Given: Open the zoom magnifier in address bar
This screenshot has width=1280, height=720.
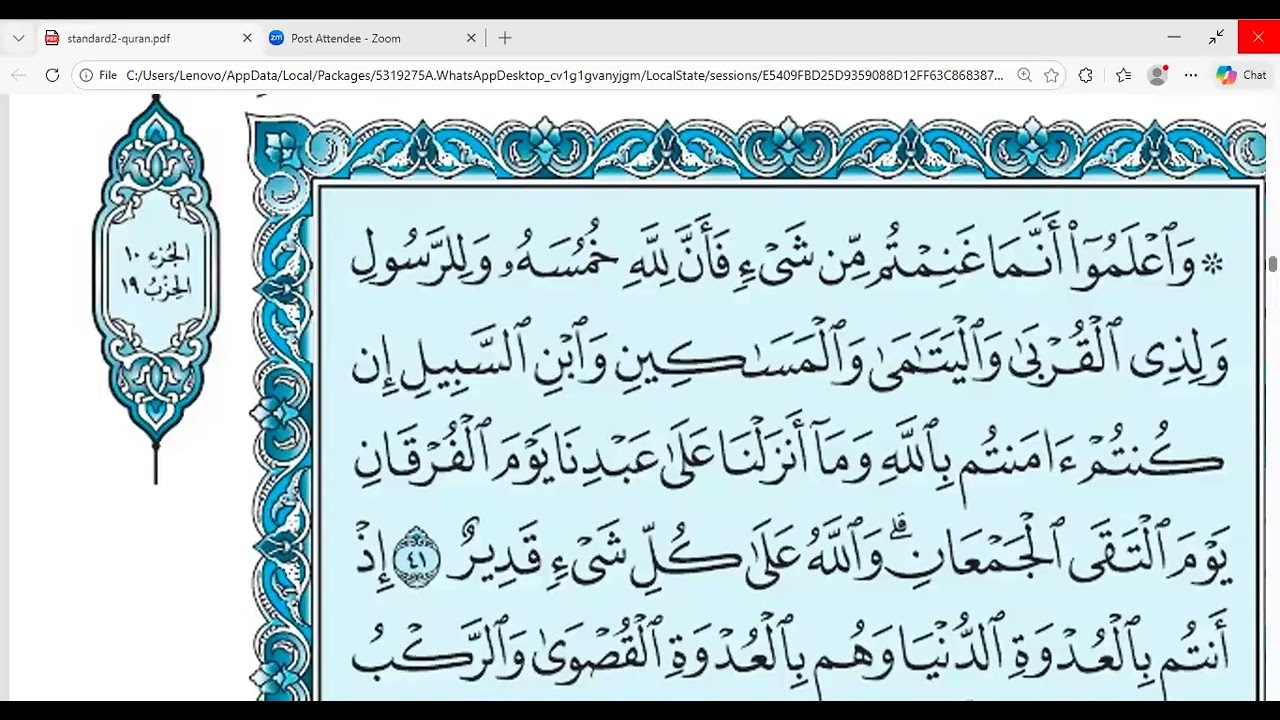Looking at the screenshot, I should 1024,75.
